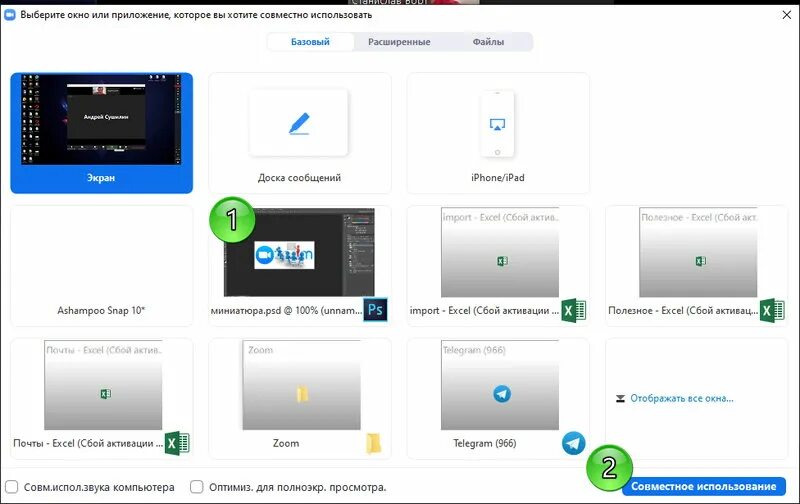
Task: Click the import - Excel (Сбой активации label
Action: 484,310
